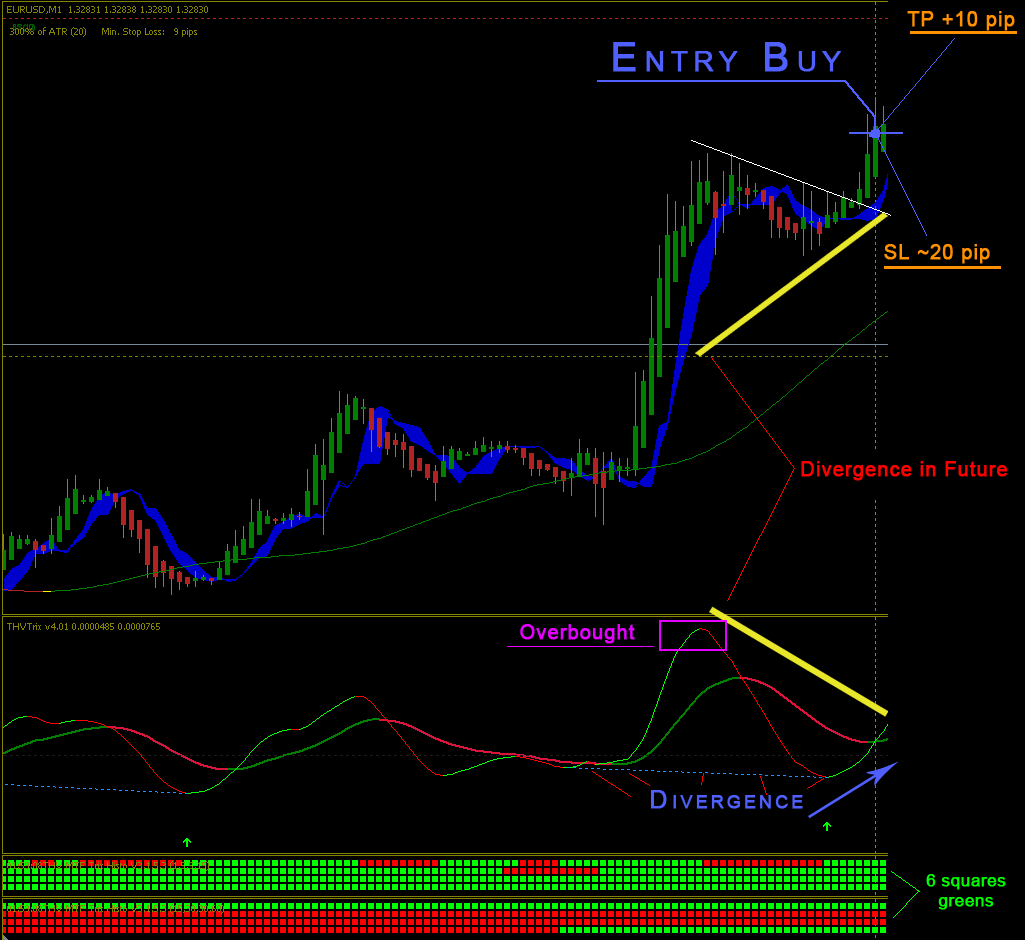Screen dimensions: 1025x940
Task: Click the leftmost green up-arrow signal in THVTrix window
Action: click(x=187, y=843)
